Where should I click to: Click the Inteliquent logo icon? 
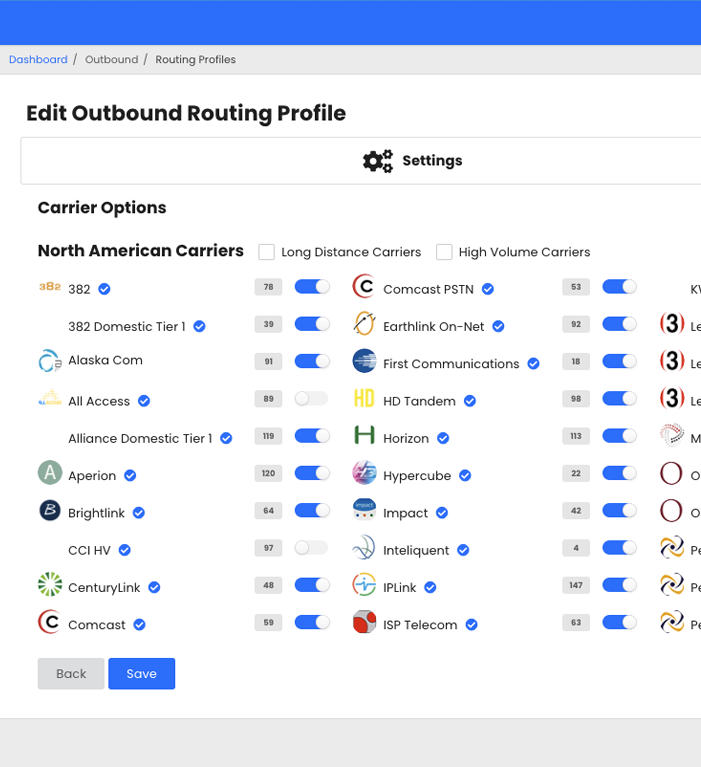364,547
